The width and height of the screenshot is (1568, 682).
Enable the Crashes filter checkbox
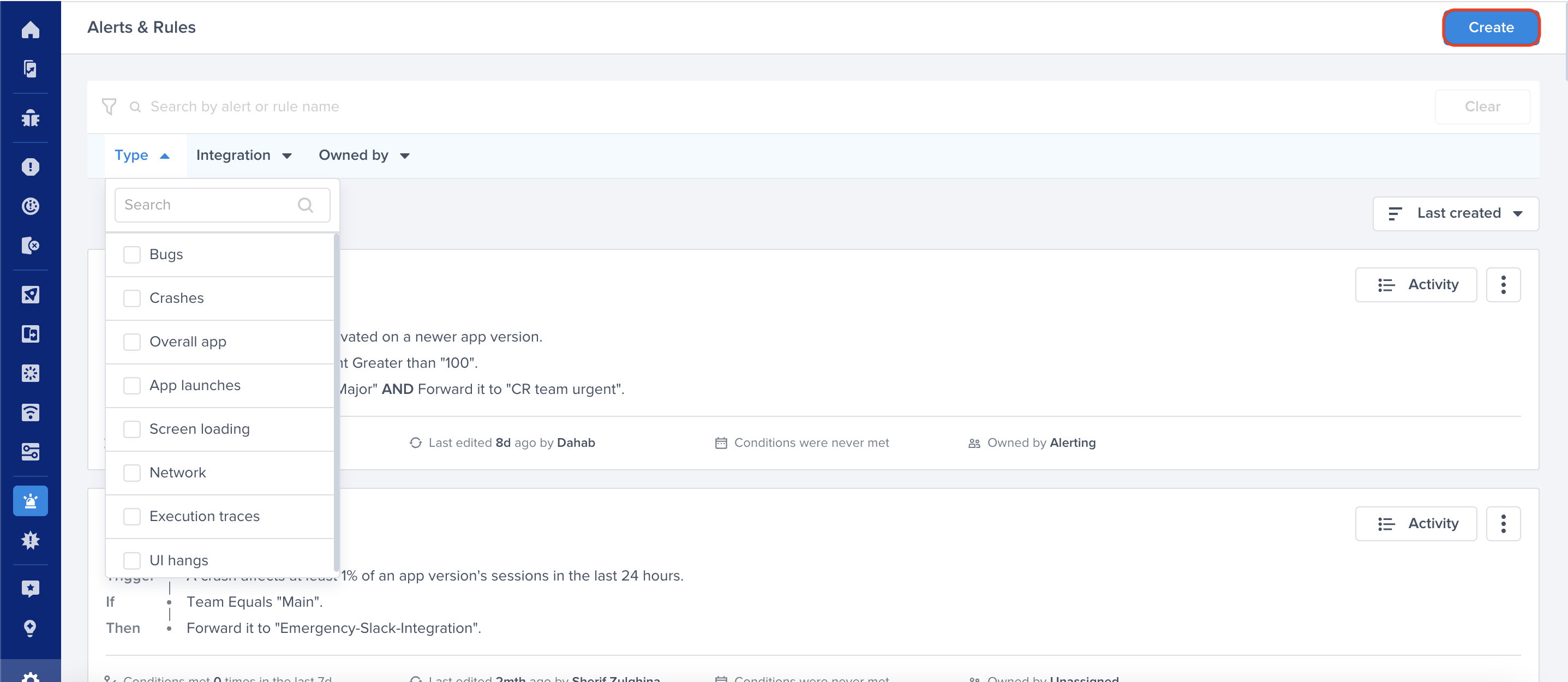click(x=132, y=298)
